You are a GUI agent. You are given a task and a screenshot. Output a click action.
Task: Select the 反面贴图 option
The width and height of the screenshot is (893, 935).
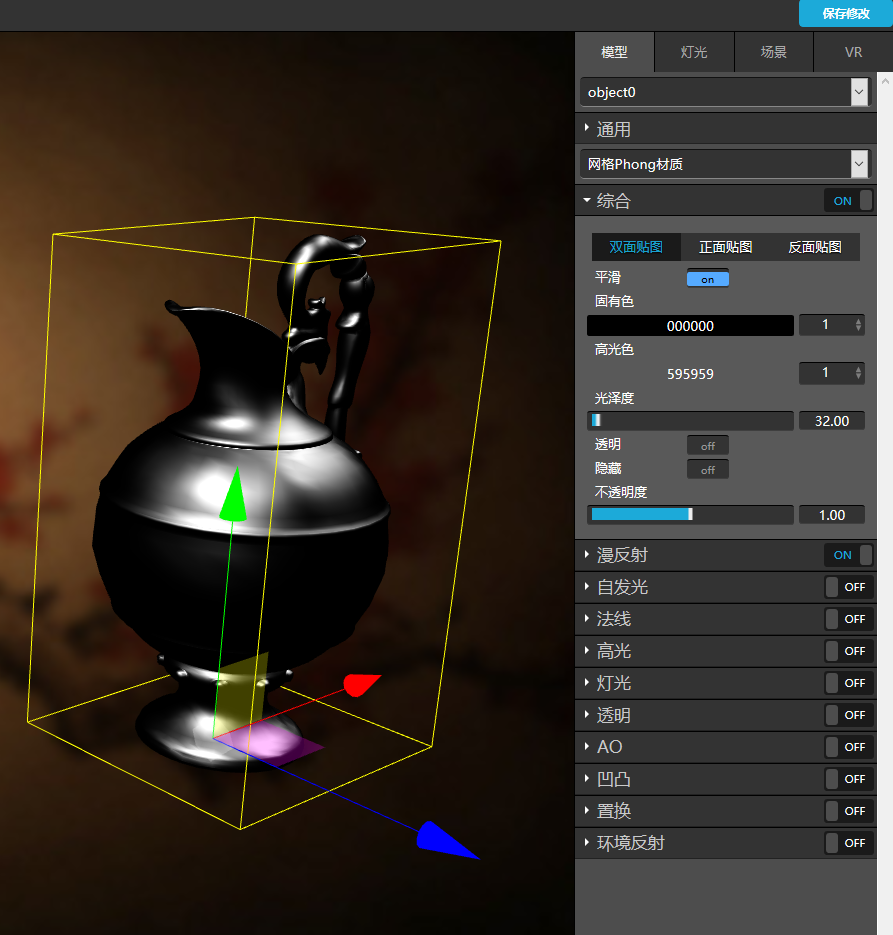point(815,247)
